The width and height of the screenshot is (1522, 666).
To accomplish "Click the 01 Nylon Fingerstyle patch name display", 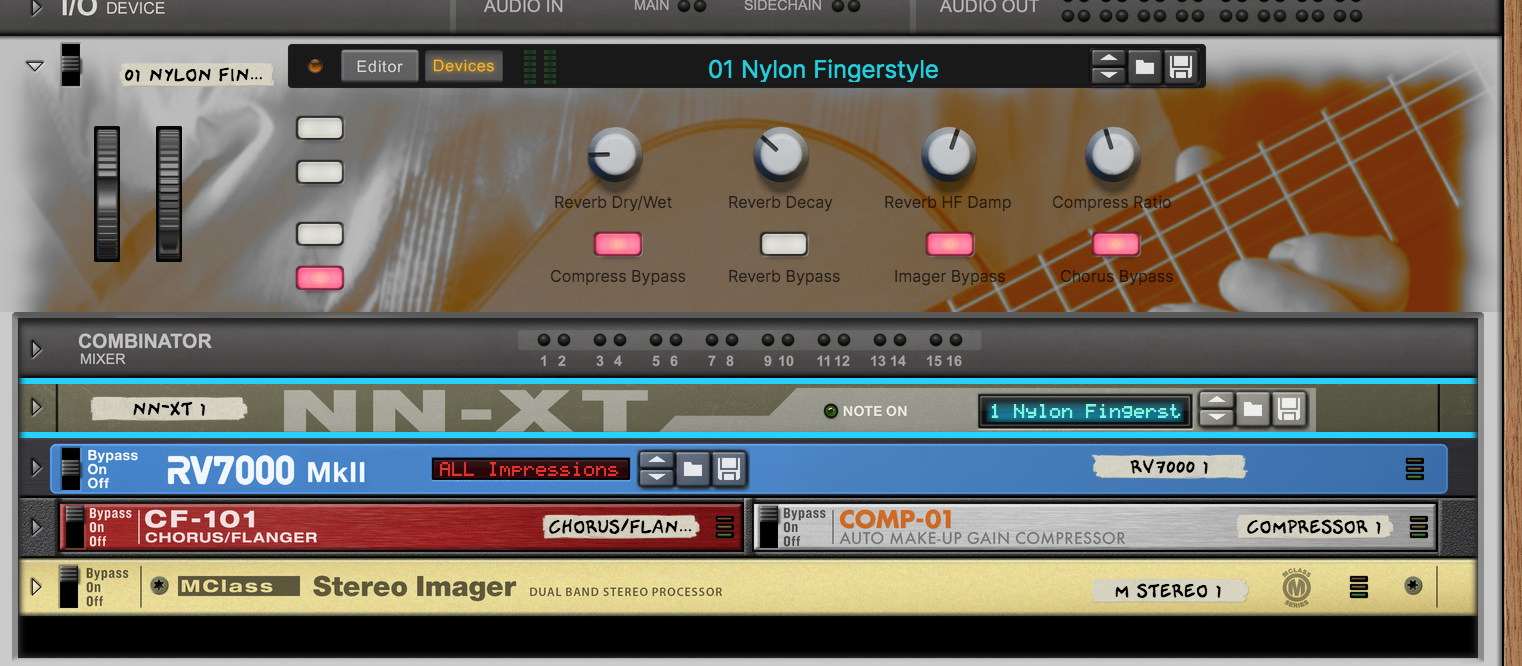I will (x=823, y=69).
